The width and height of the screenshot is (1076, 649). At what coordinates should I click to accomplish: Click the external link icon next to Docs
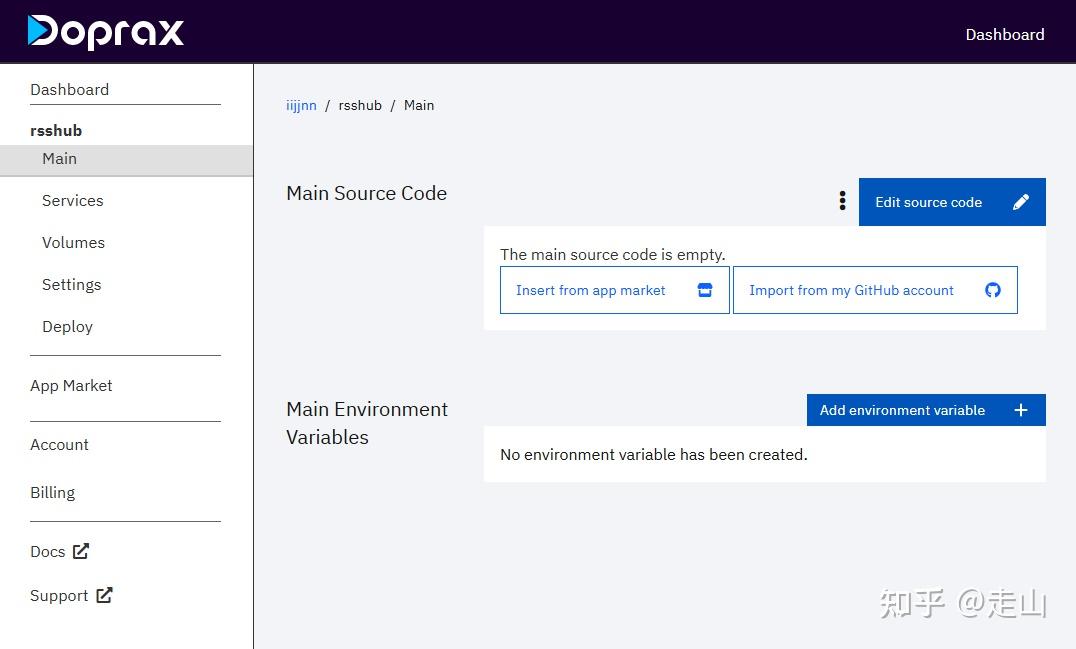[x=81, y=551]
